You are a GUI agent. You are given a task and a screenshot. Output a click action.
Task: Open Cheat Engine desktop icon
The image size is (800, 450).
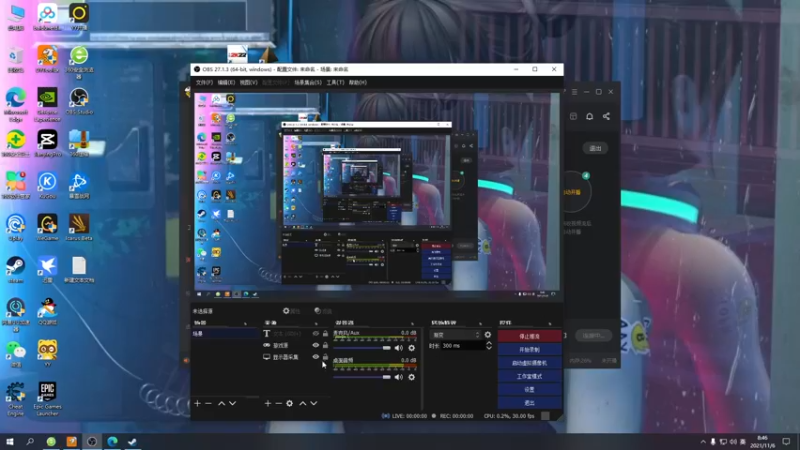[x=16, y=399]
